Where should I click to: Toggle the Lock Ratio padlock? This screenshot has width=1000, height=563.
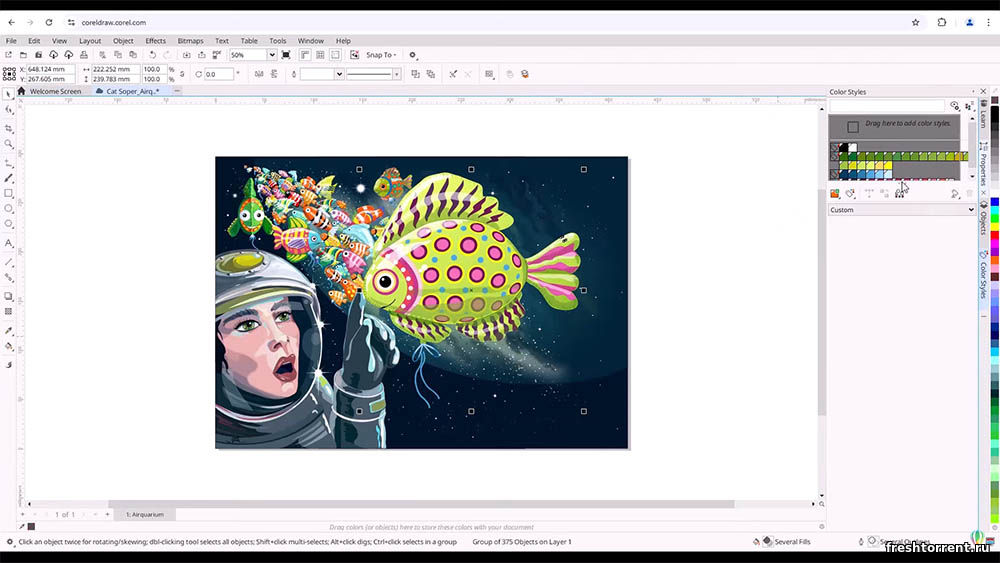coord(182,74)
